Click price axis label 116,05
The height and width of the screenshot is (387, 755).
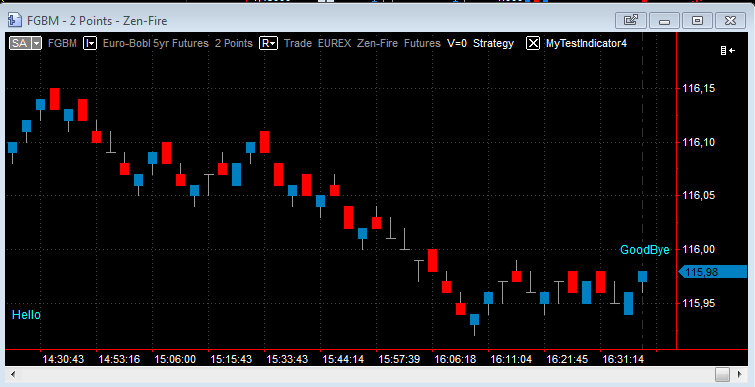coord(699,196)
